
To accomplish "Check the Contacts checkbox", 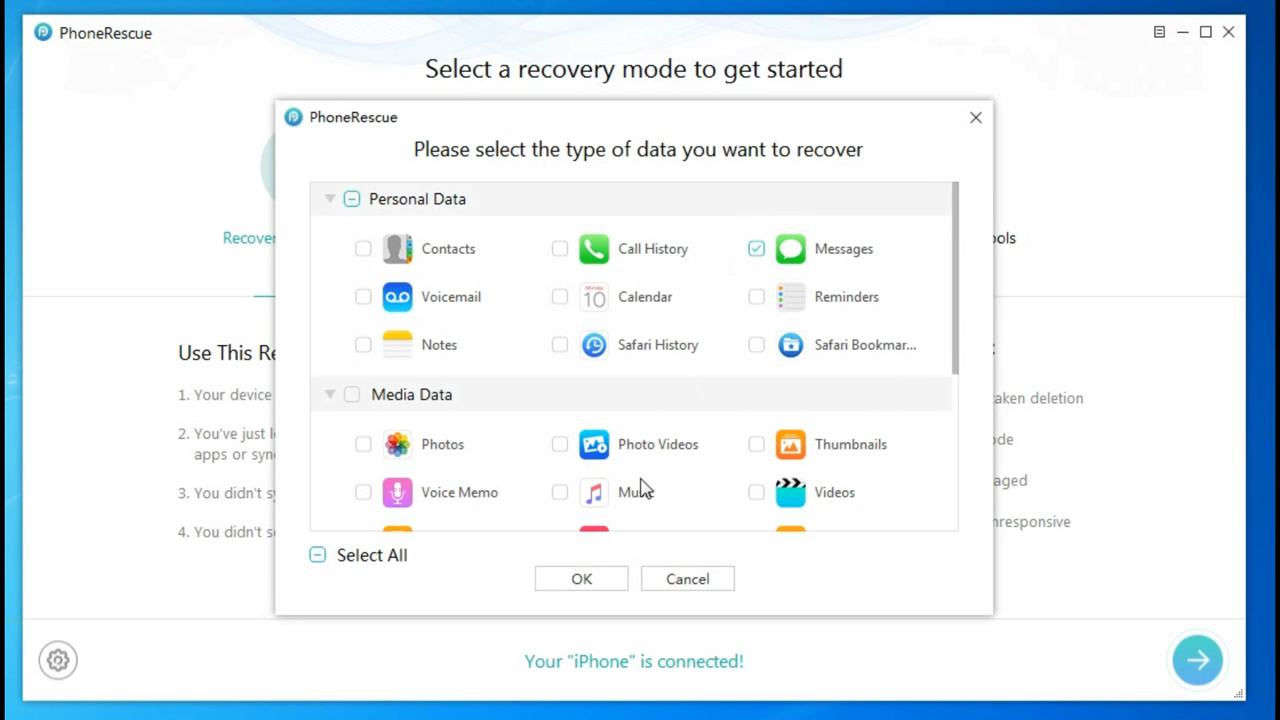I will tap(363, 249).
